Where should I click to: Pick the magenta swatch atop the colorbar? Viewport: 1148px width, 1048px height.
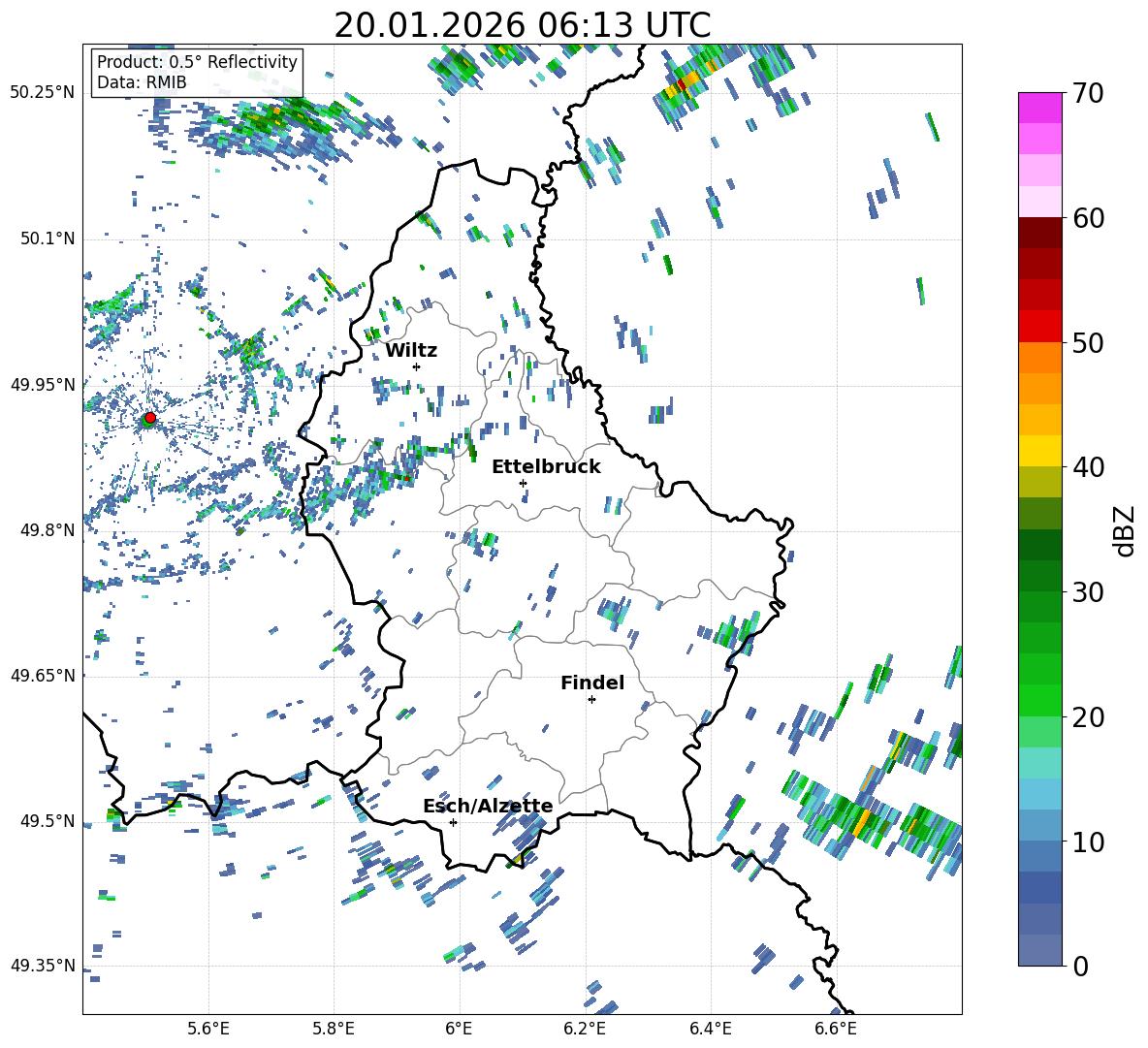(x=1040, y=108)
